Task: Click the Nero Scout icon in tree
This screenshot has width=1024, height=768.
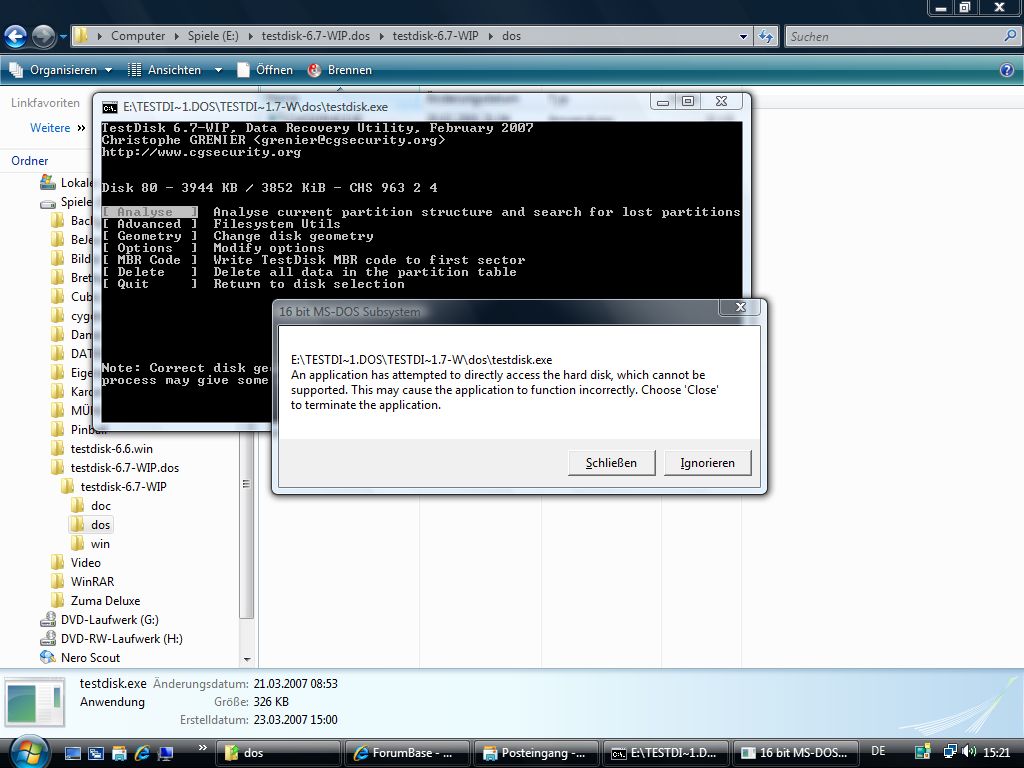Action: [48, 657]
